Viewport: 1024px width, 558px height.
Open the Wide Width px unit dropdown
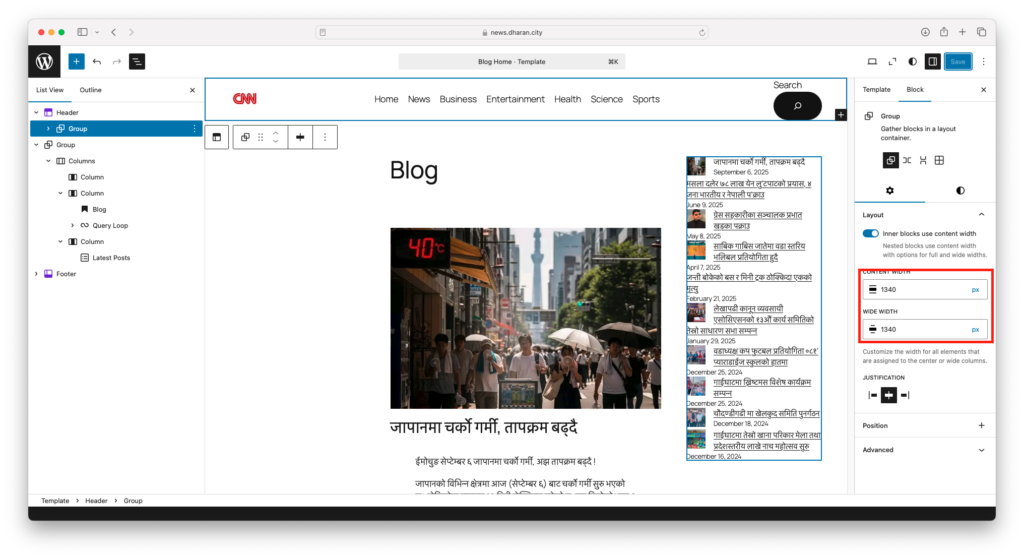(975, 329)
